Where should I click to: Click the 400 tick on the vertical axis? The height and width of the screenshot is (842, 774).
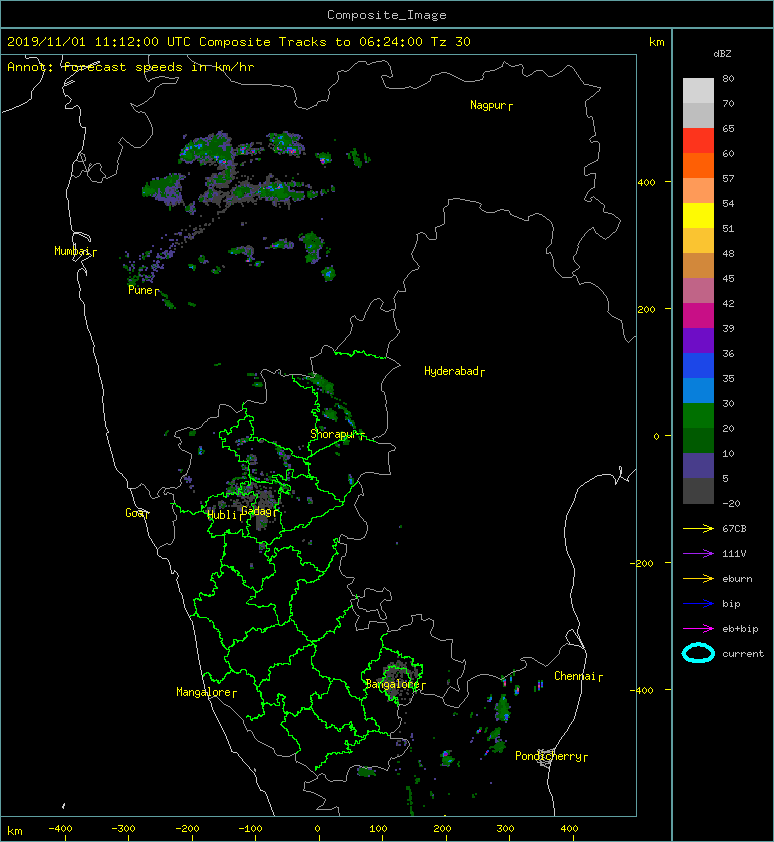[x=647, y=183]
